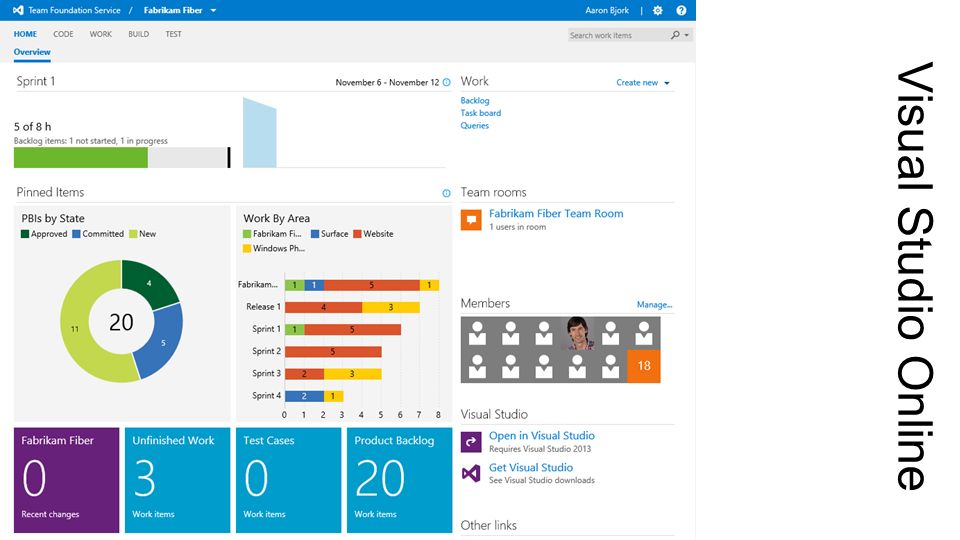Open the settings gear icon
This screenshot has width=960, height=540.
coord(658,10)
